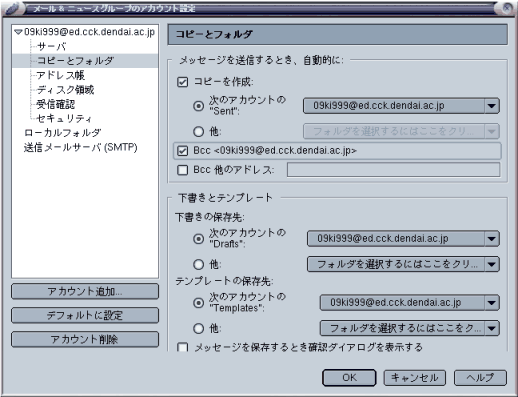Open the templates folder picker dropdown
Screen dimensions: 518x397
[410, 328]
